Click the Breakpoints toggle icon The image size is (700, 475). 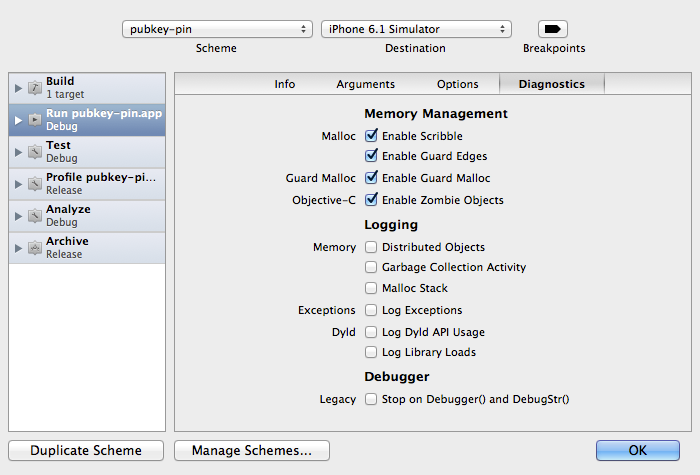tap(552, 29)
